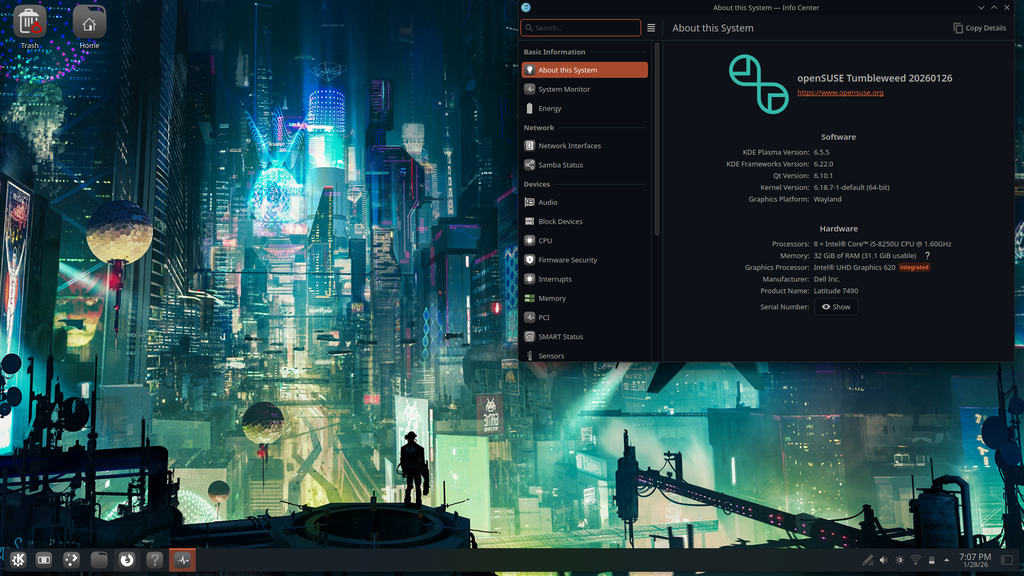Open the drawing tablet tray icon
Viewport: 1024px width, 576px height.
[x=867, y=560]
